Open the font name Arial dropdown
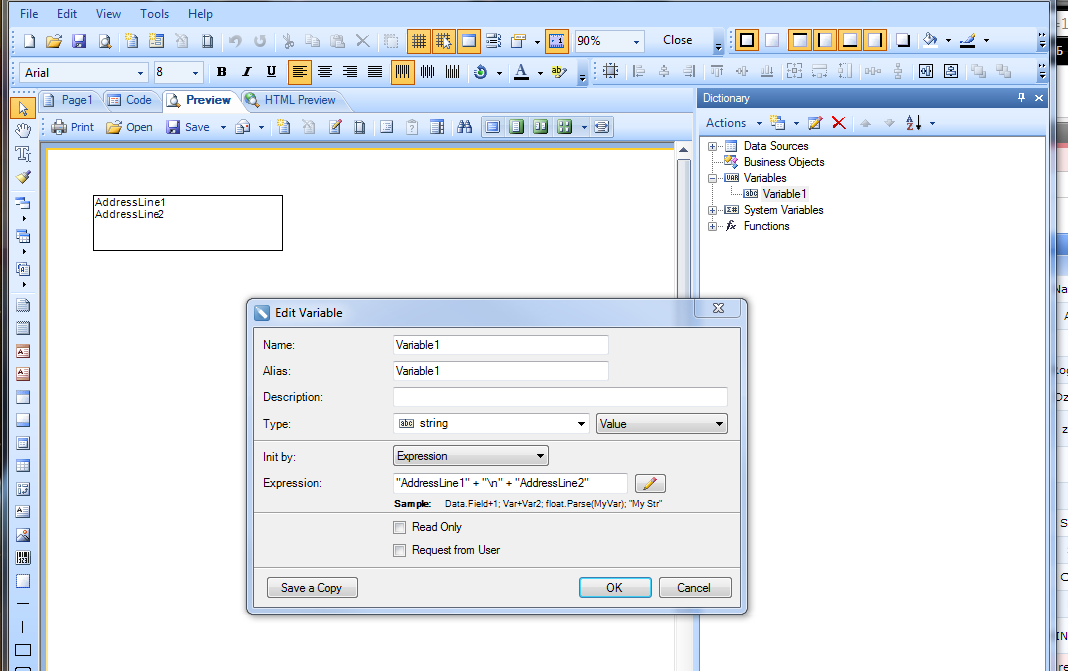1068x671 pixels. point(140,72)
